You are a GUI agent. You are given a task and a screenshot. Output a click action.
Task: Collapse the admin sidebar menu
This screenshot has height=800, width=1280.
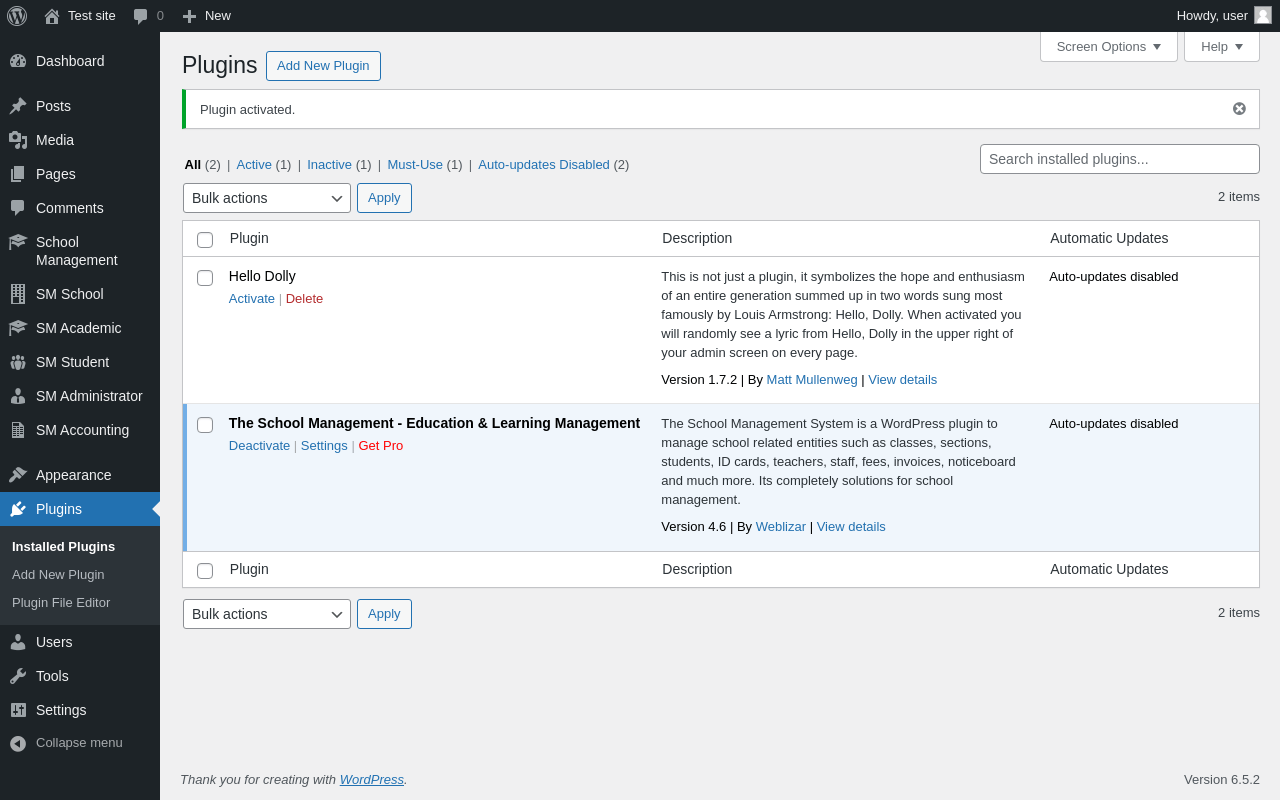tap(66, 743)
